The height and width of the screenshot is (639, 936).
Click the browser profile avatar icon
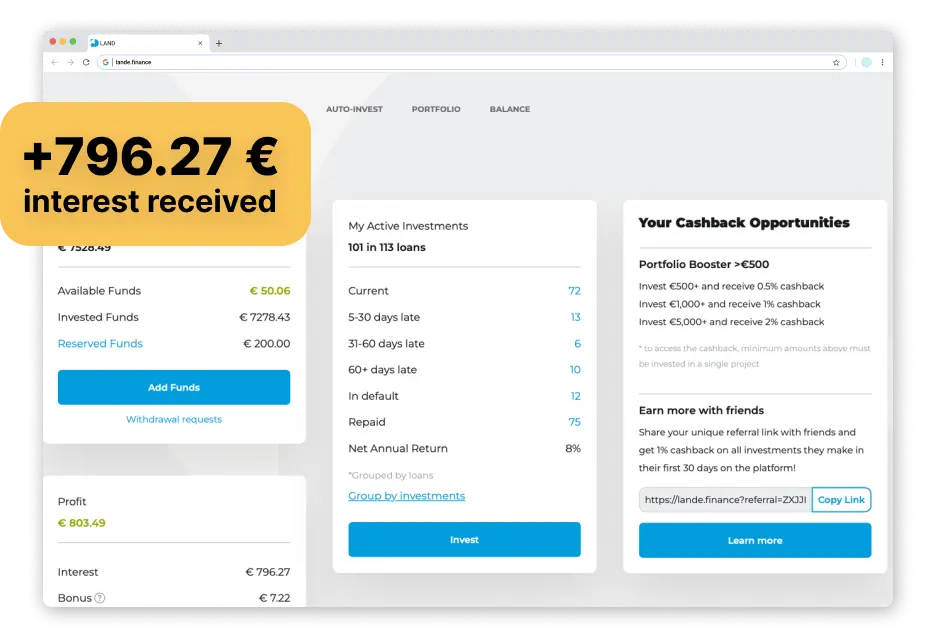866,61
